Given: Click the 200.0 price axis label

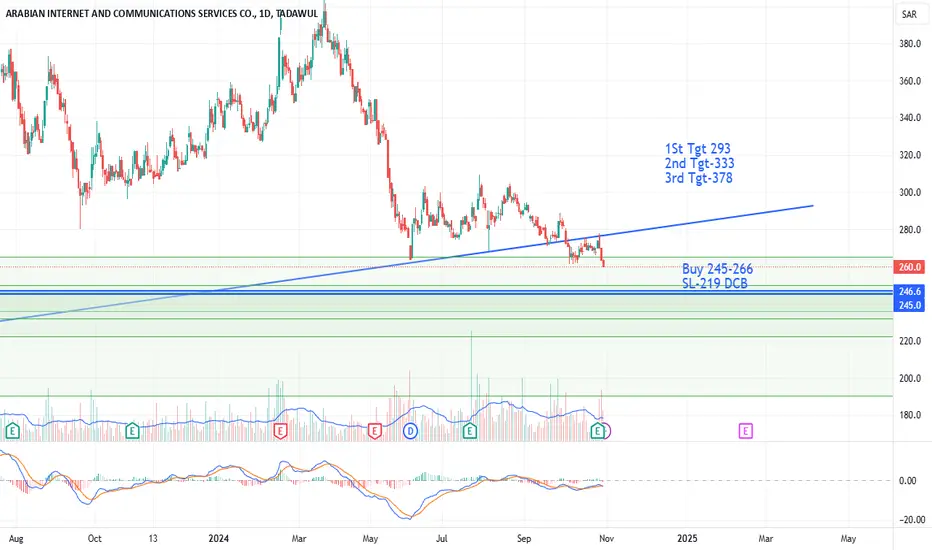Looking at the screenshot, I should (x=909, y=378).
